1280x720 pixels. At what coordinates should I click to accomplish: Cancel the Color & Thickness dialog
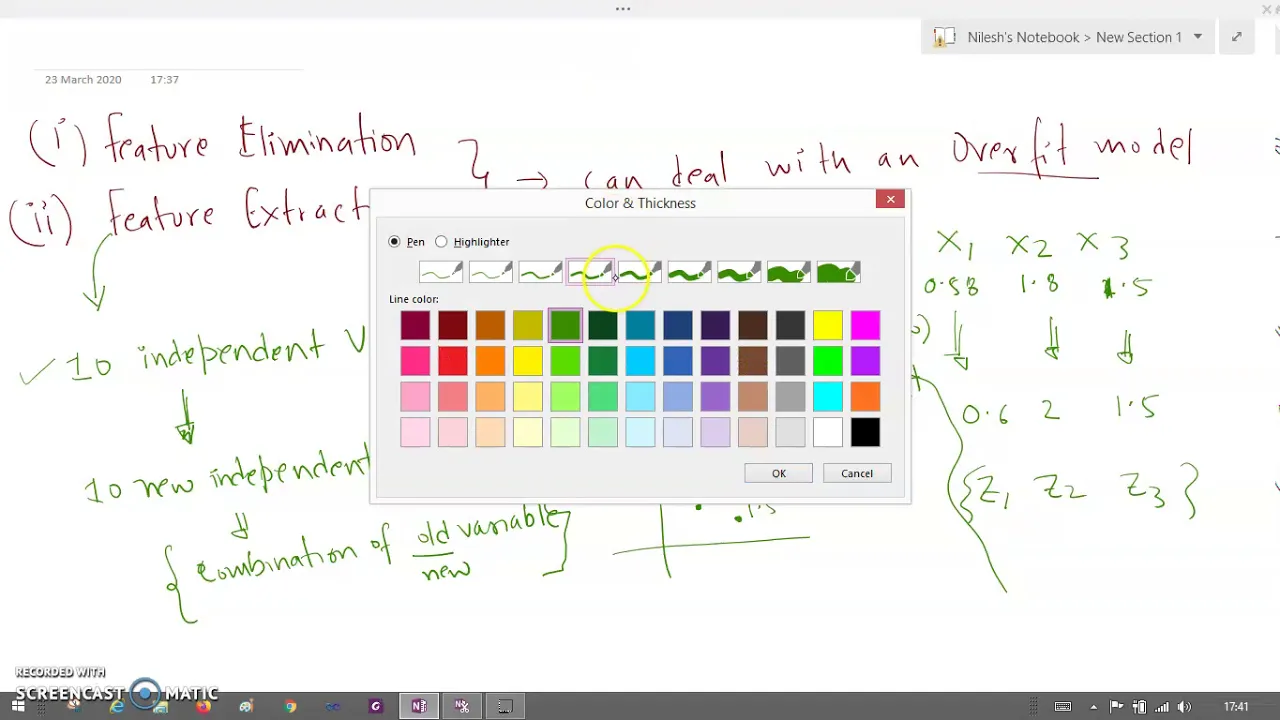click(x=857, y=473)
